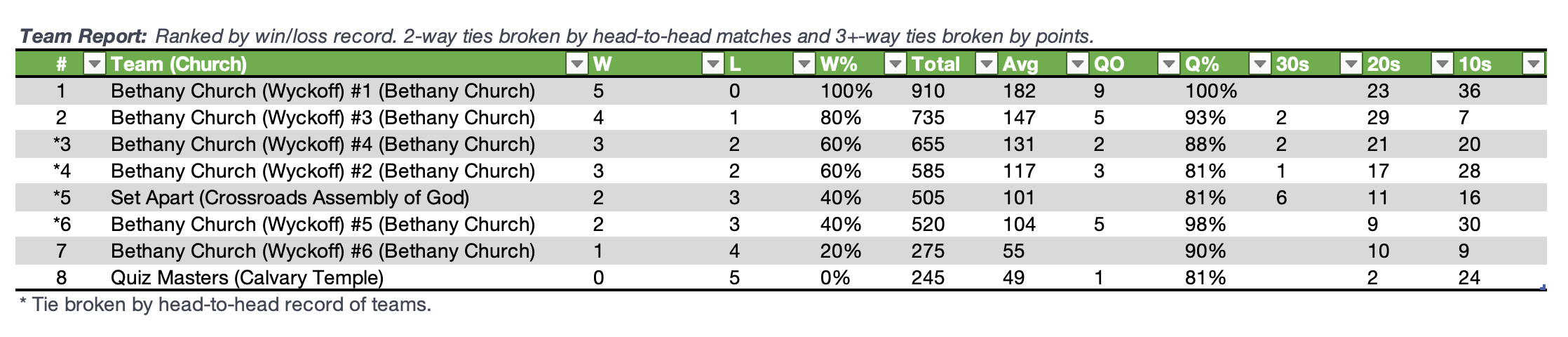
Task: Select the Bethany Church (Wyckoff) #6 cell
Action: click(323, 251)
